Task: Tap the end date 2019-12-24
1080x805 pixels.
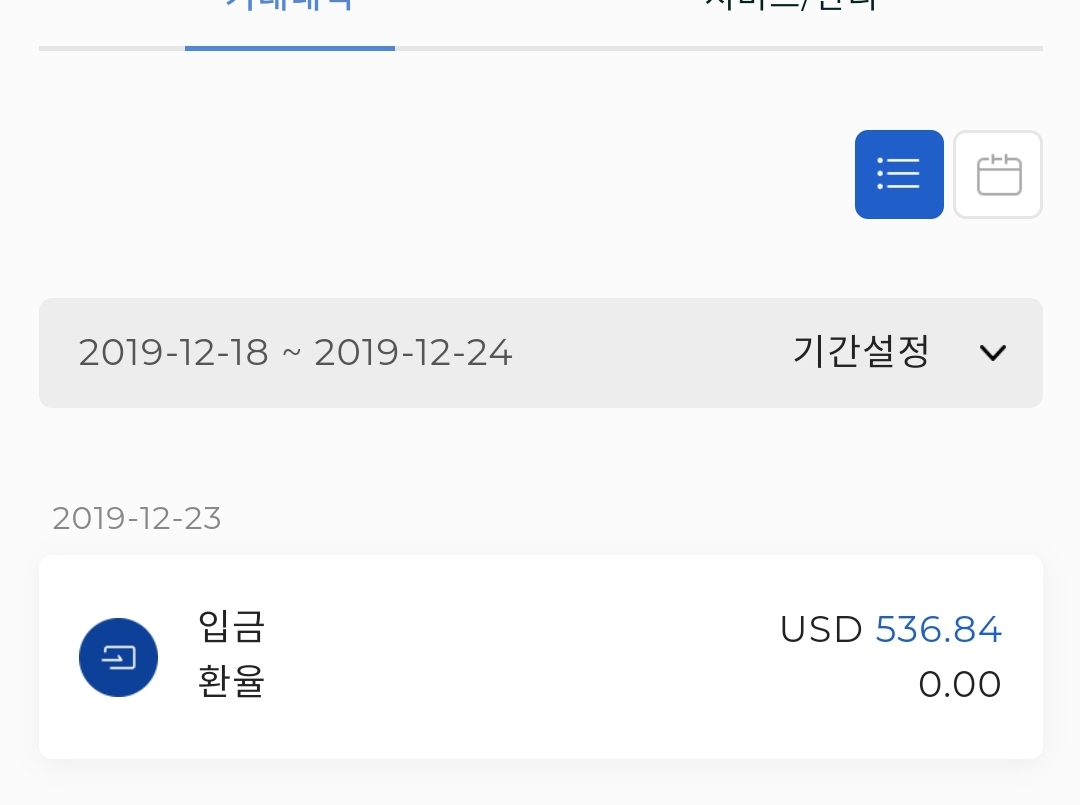Action: [x=413, y=353]
